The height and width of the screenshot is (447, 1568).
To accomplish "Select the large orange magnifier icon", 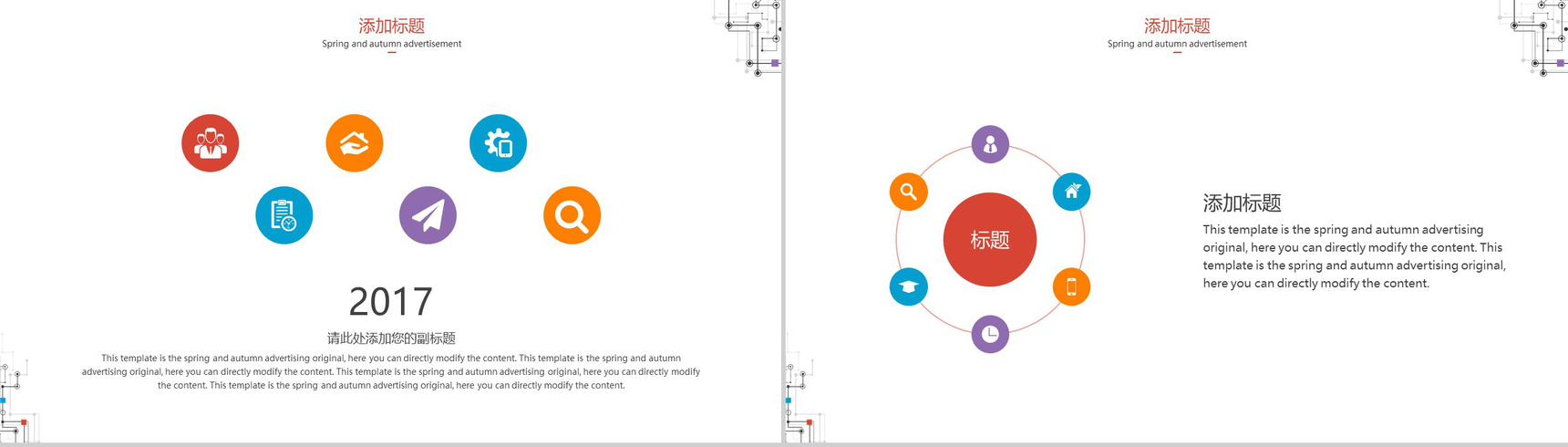I will 573,215.
